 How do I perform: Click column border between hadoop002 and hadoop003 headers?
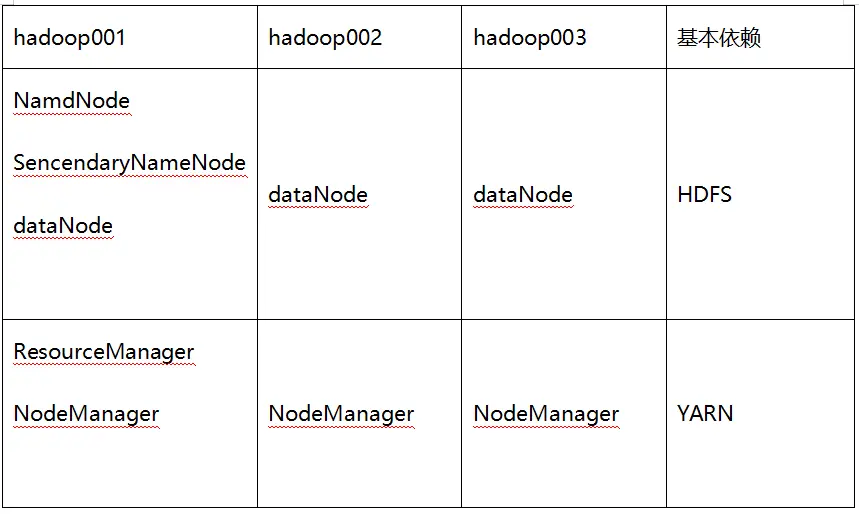click(461, 38)
